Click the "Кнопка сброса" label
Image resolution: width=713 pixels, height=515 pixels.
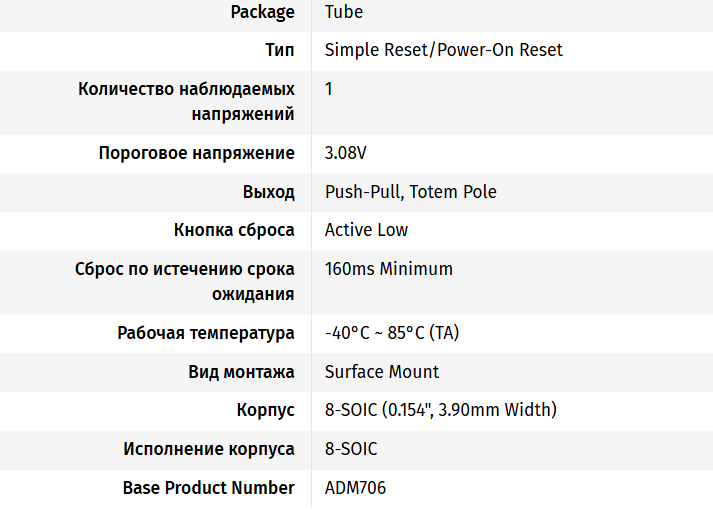point(234,230)
